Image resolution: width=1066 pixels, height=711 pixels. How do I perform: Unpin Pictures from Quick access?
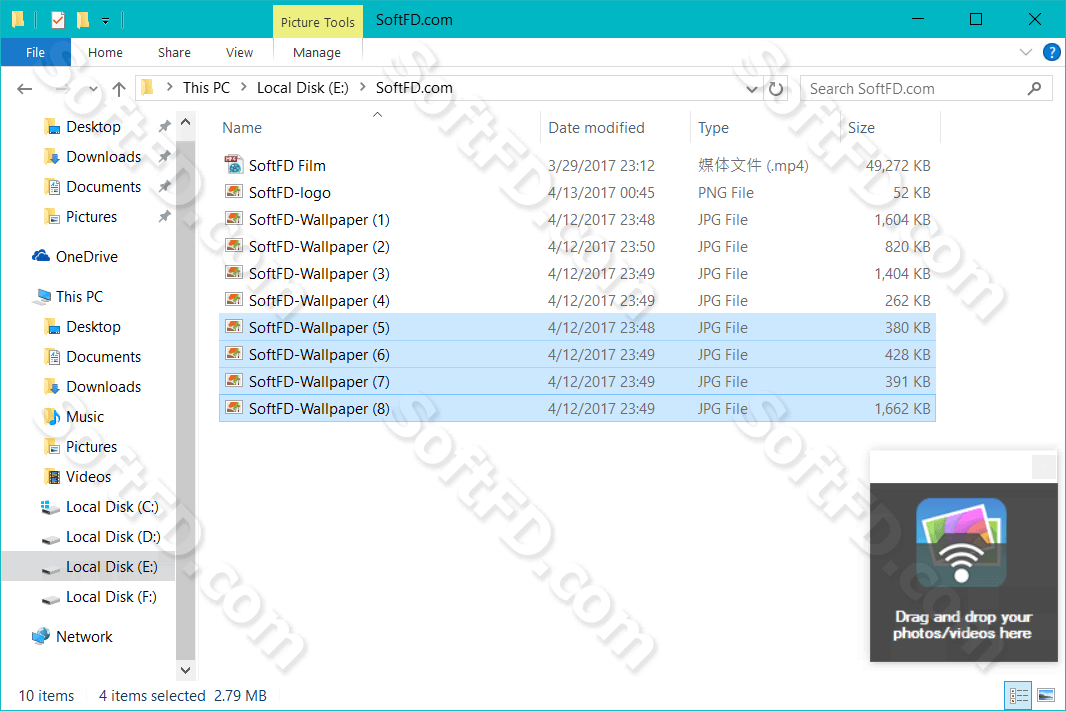pyautogui.click(x=164, y=217)
